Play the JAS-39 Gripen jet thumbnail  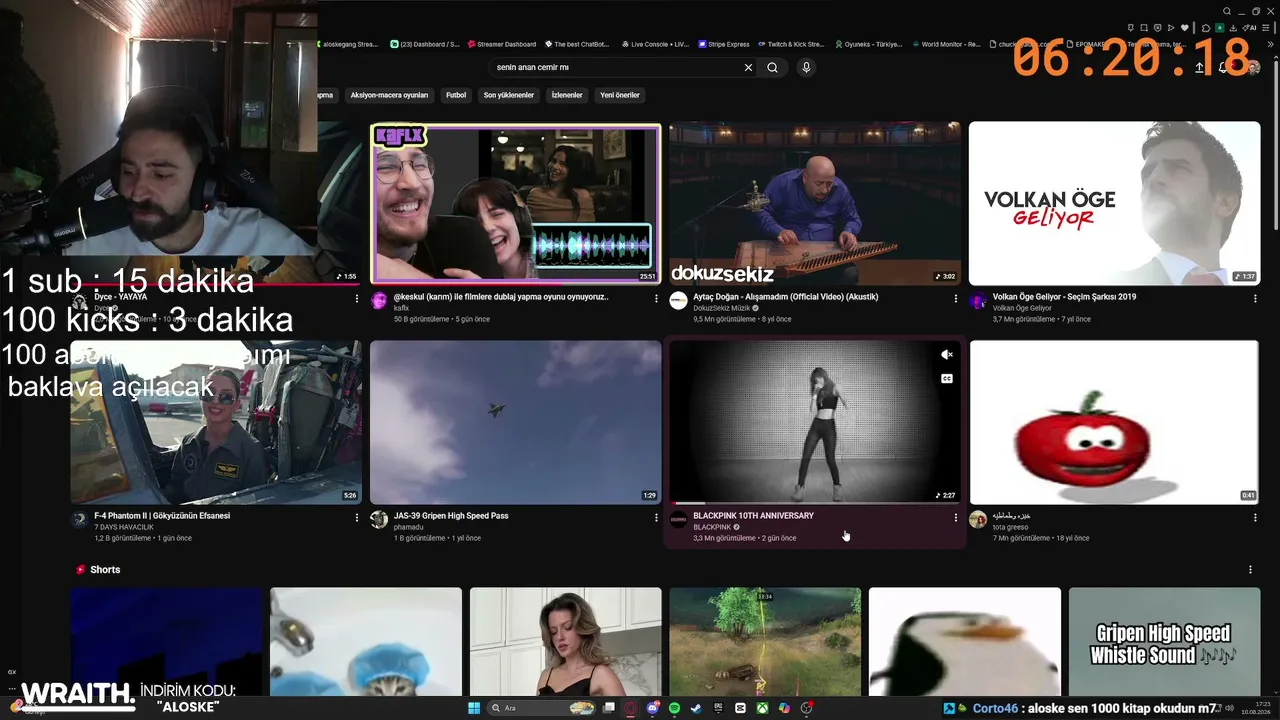pos(516,422)
